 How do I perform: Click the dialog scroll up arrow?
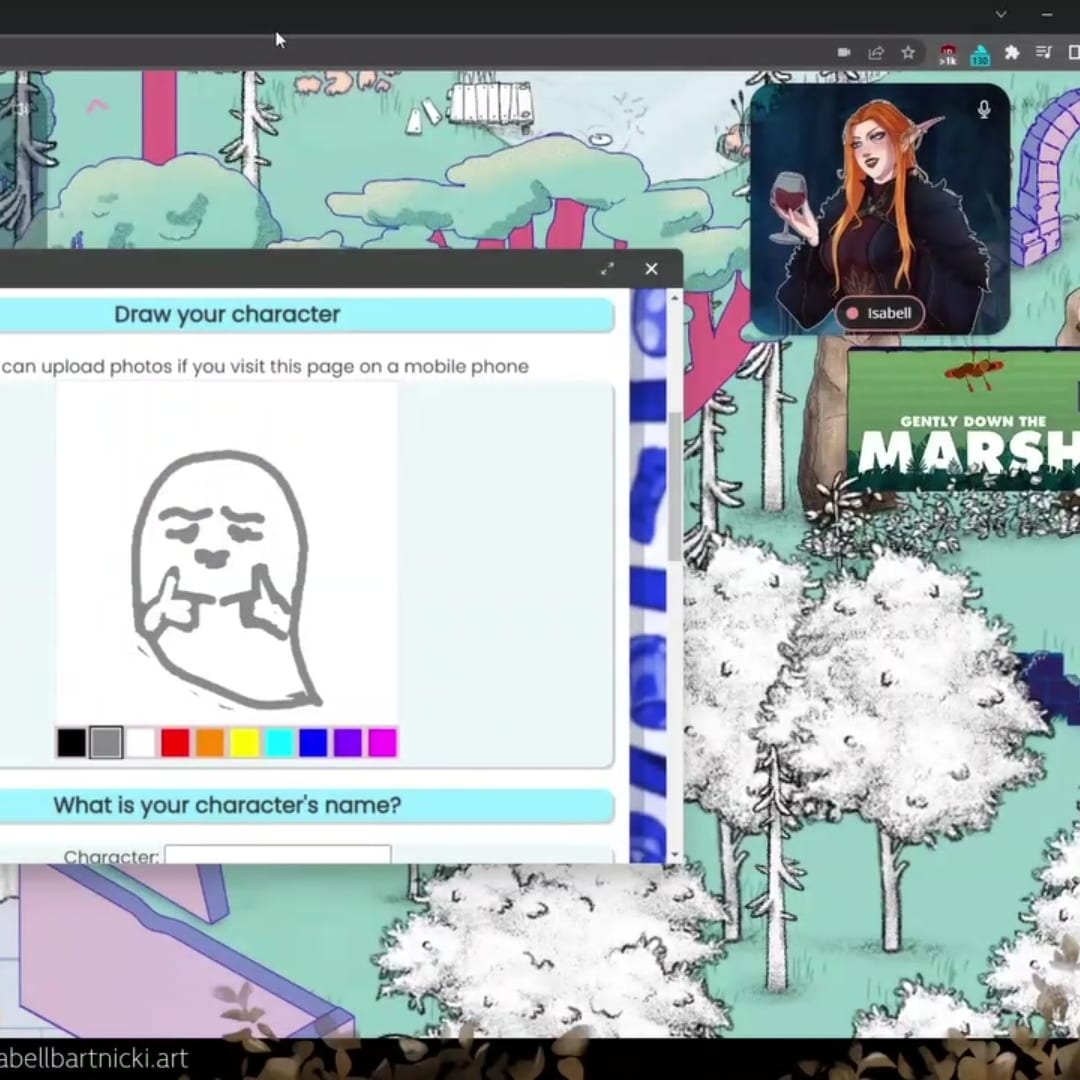[674, 298]
